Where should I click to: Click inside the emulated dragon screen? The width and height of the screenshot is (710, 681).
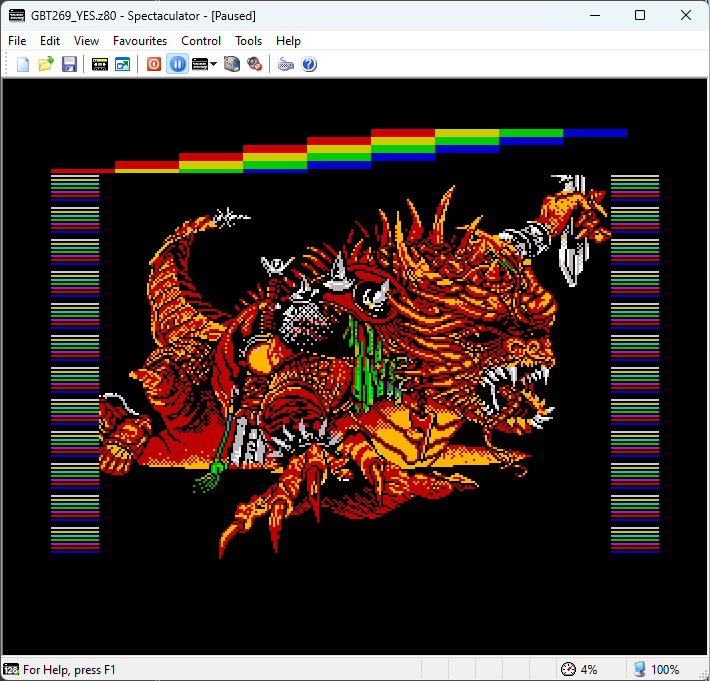click(x=355, y=366)
